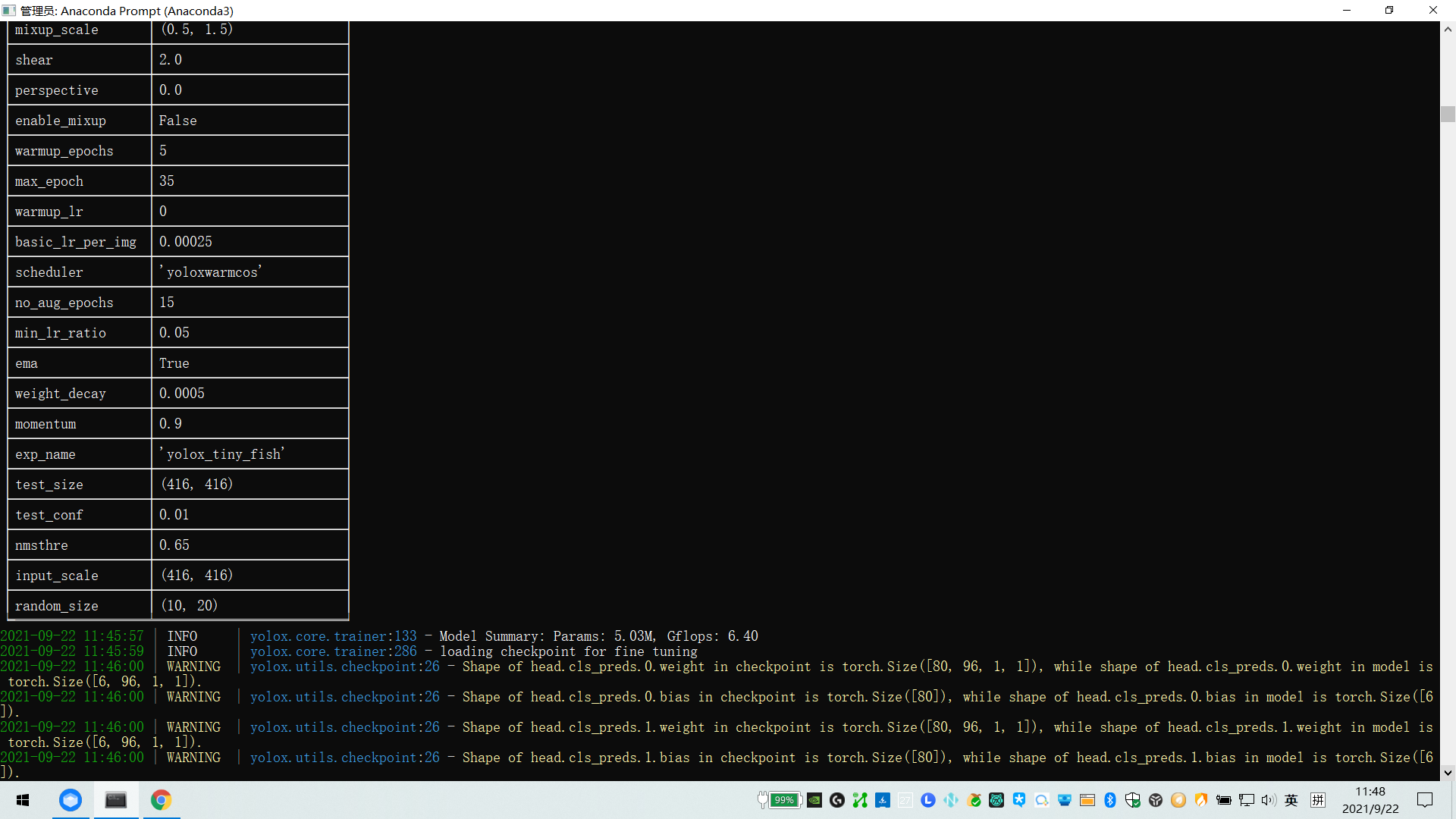Open the notification center icon
The width and height of the screenshot is (1456, 819).
tap(1425, 800)
